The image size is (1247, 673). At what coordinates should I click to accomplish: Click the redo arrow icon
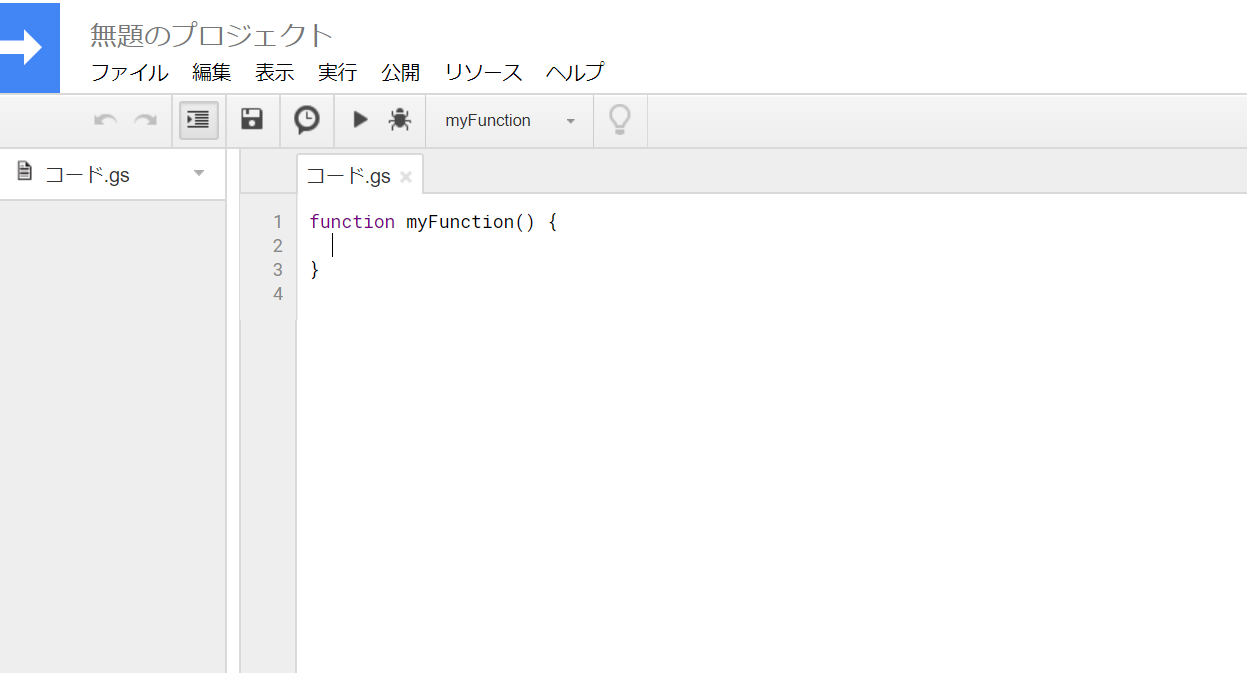(146, 121)
